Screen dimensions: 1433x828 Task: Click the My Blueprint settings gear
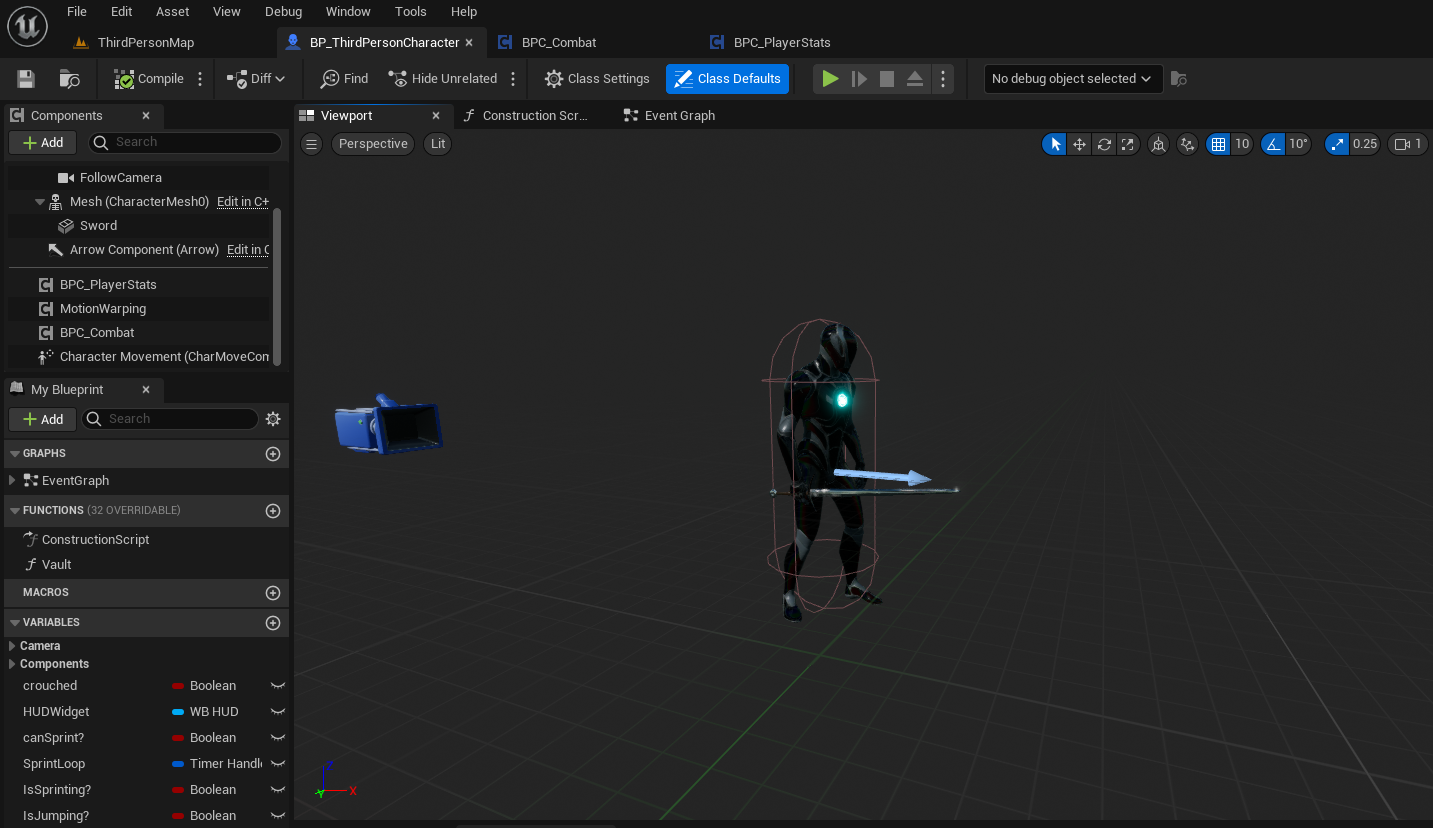273,419
